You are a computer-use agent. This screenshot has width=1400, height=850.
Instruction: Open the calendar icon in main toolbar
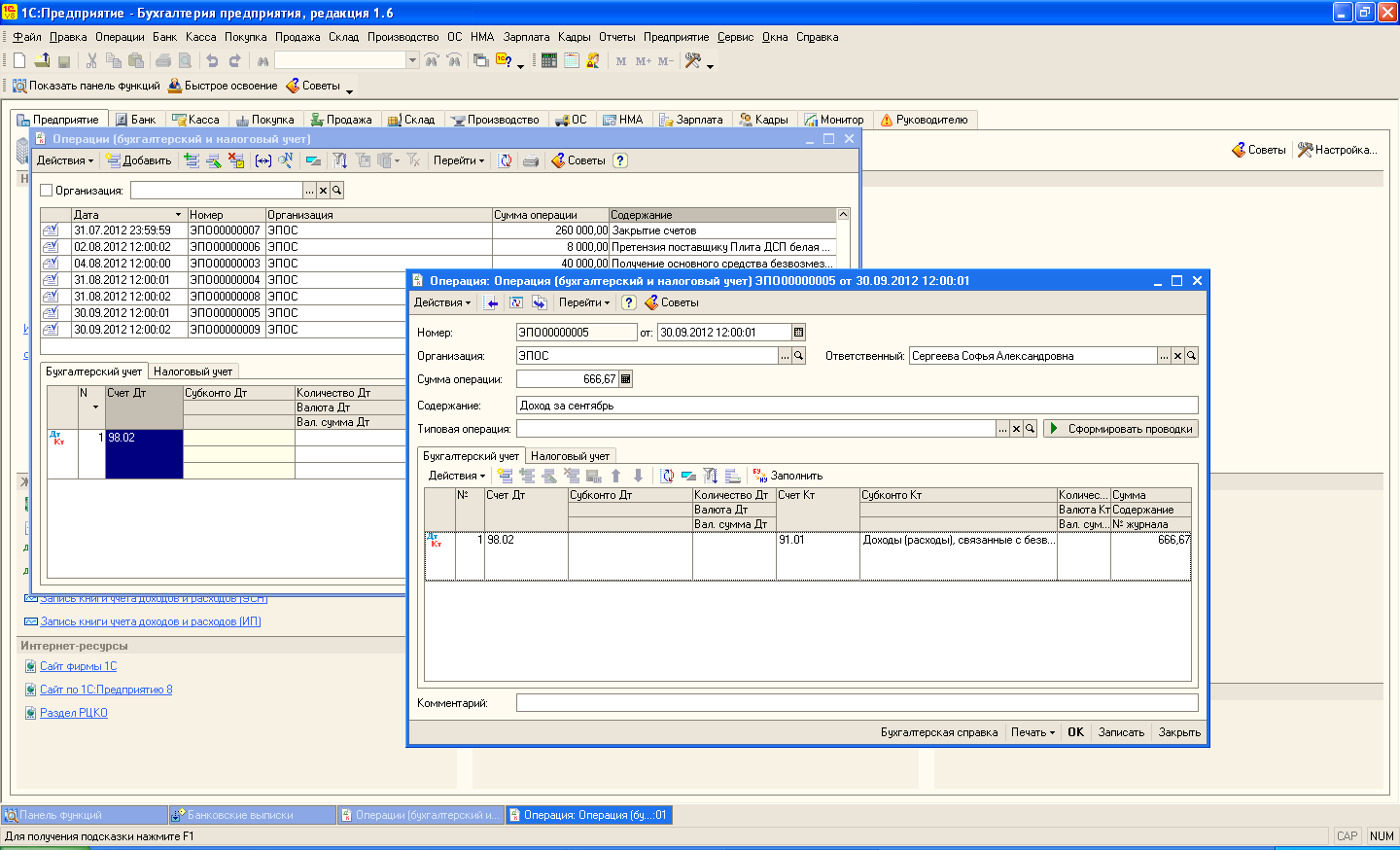pyautogui.click(x=572, y=60)
